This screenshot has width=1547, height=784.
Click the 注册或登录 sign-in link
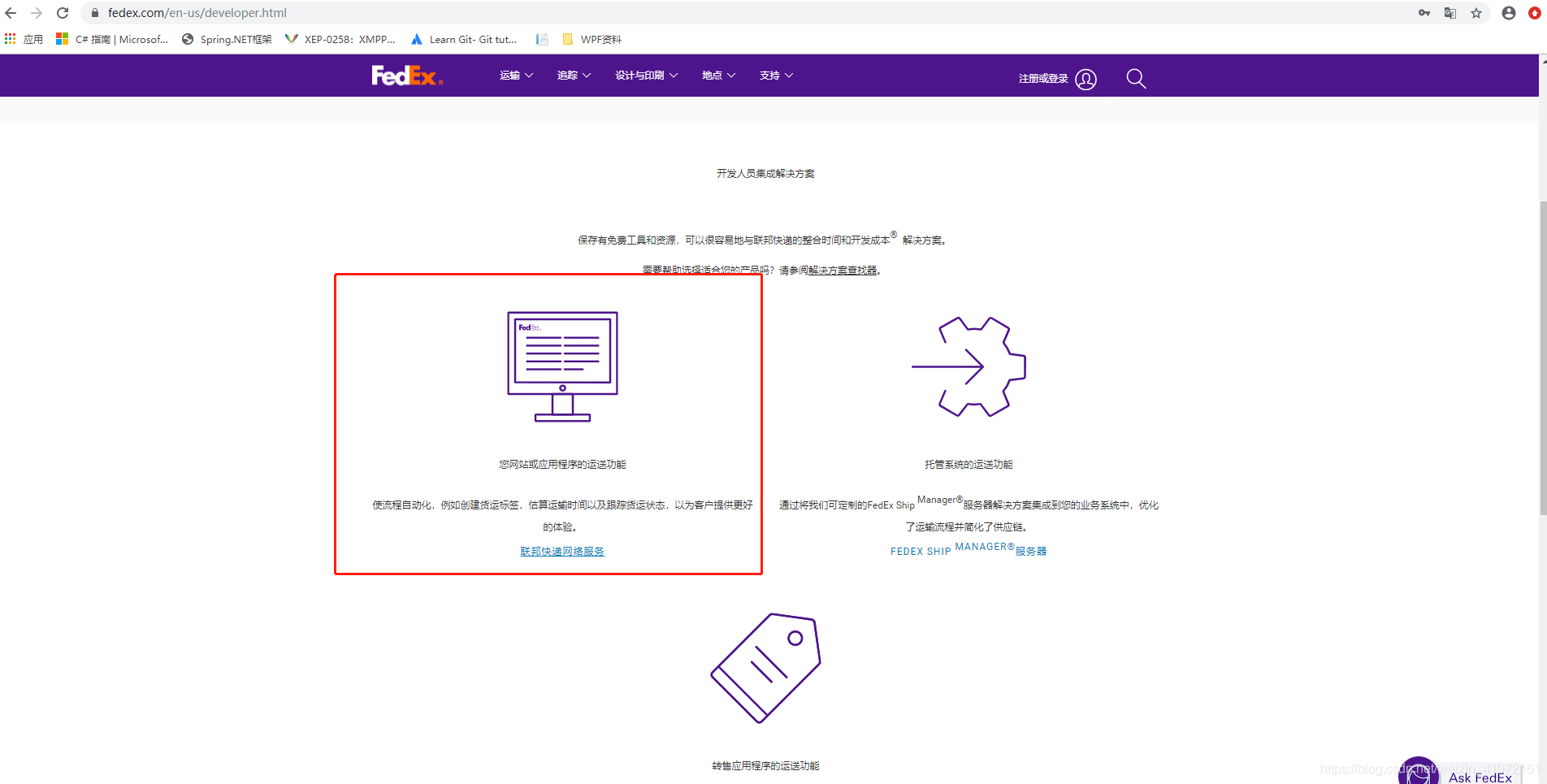pyautogui.click(x=1043, y=79)
